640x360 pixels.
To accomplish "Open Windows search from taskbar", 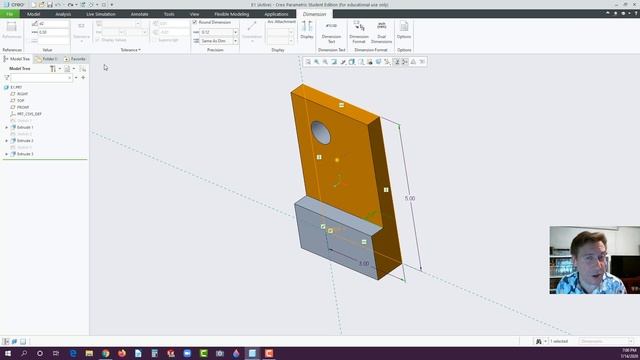I will click(24, 353).
